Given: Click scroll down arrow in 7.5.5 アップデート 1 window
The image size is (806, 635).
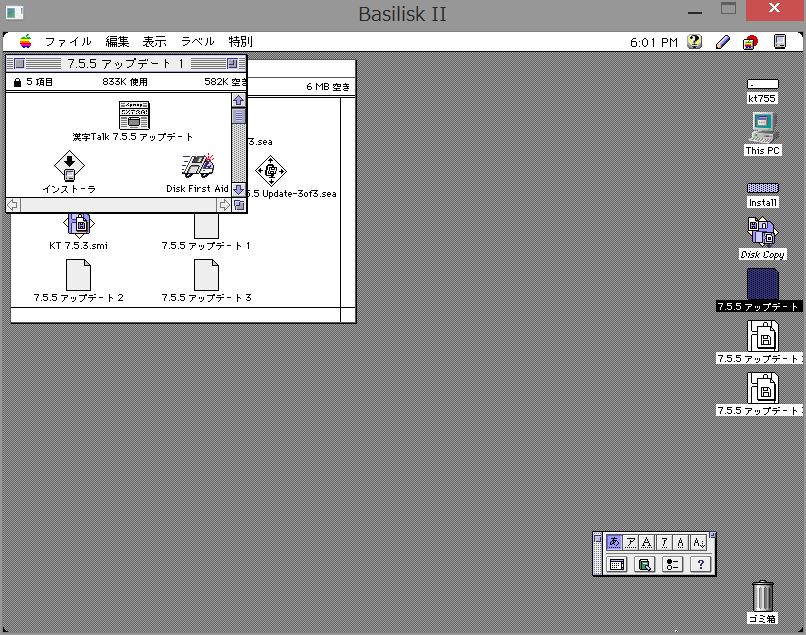Looking at the screenshot, I should 239,190.
